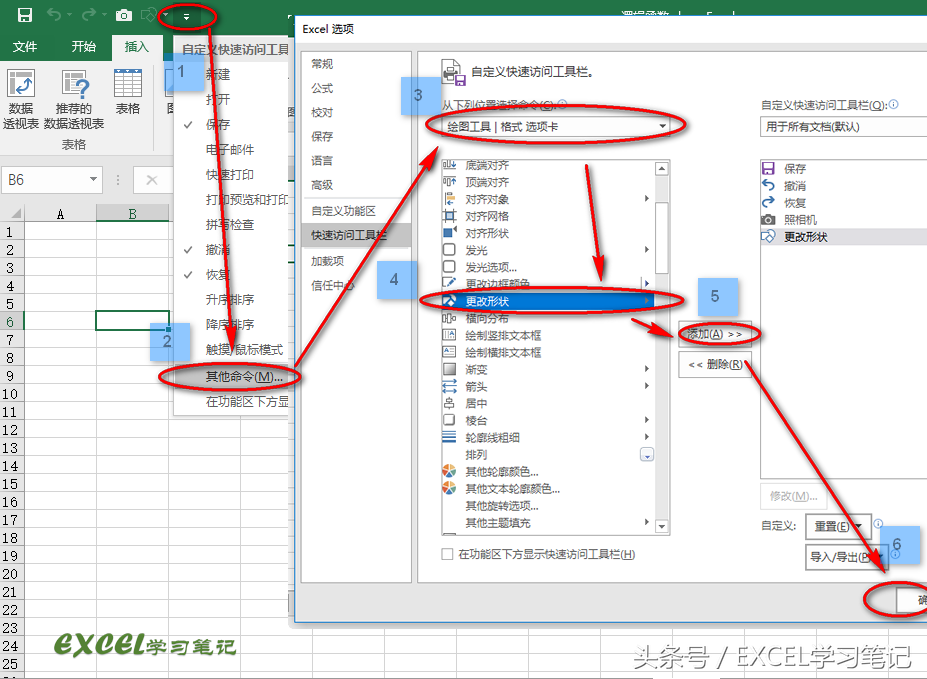This screenshot has width=927, height=679.
Task: Select 加载项 category in Excel Options
Action: coord(328,261)
